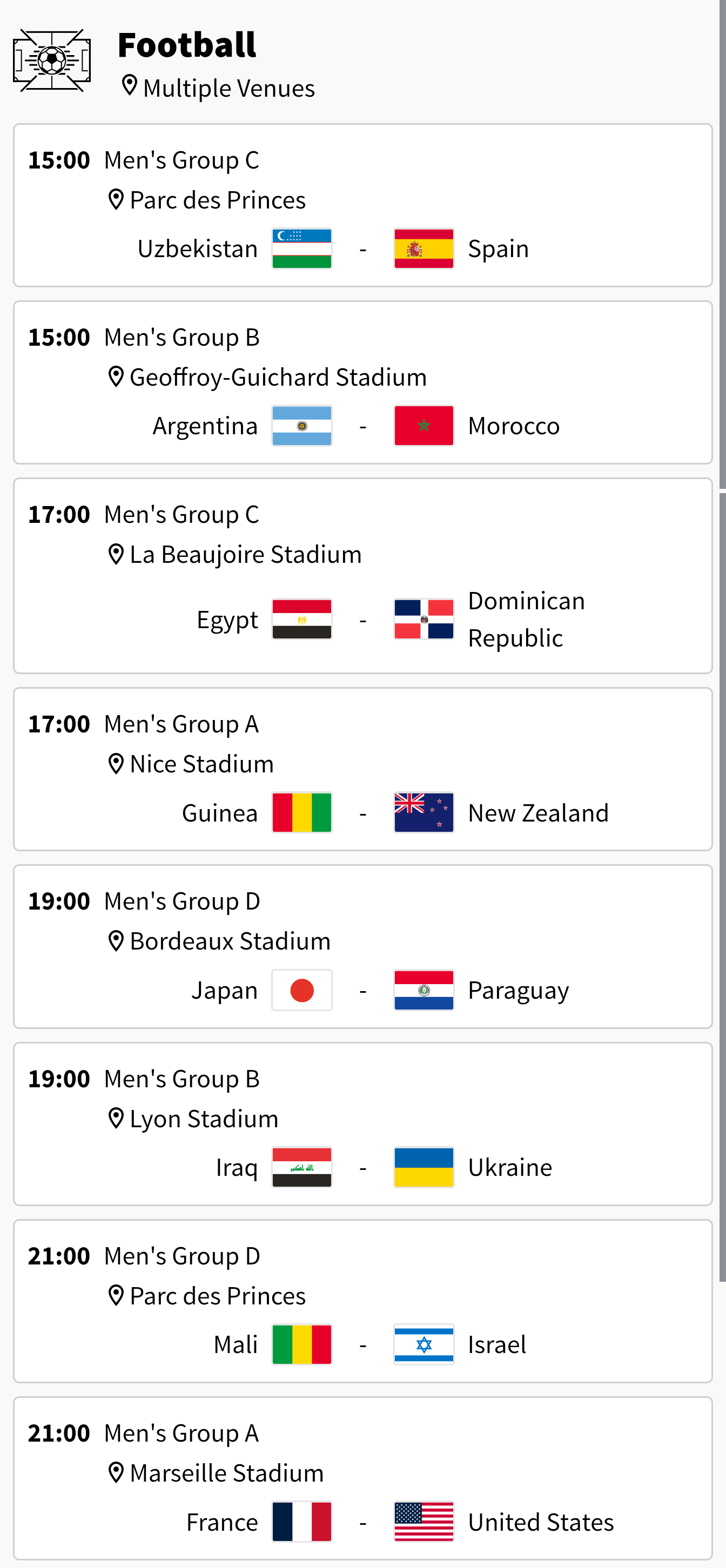726x1568 pixels.
Task: Click the Ukraine flag icon
Action: click(423, 1167)
